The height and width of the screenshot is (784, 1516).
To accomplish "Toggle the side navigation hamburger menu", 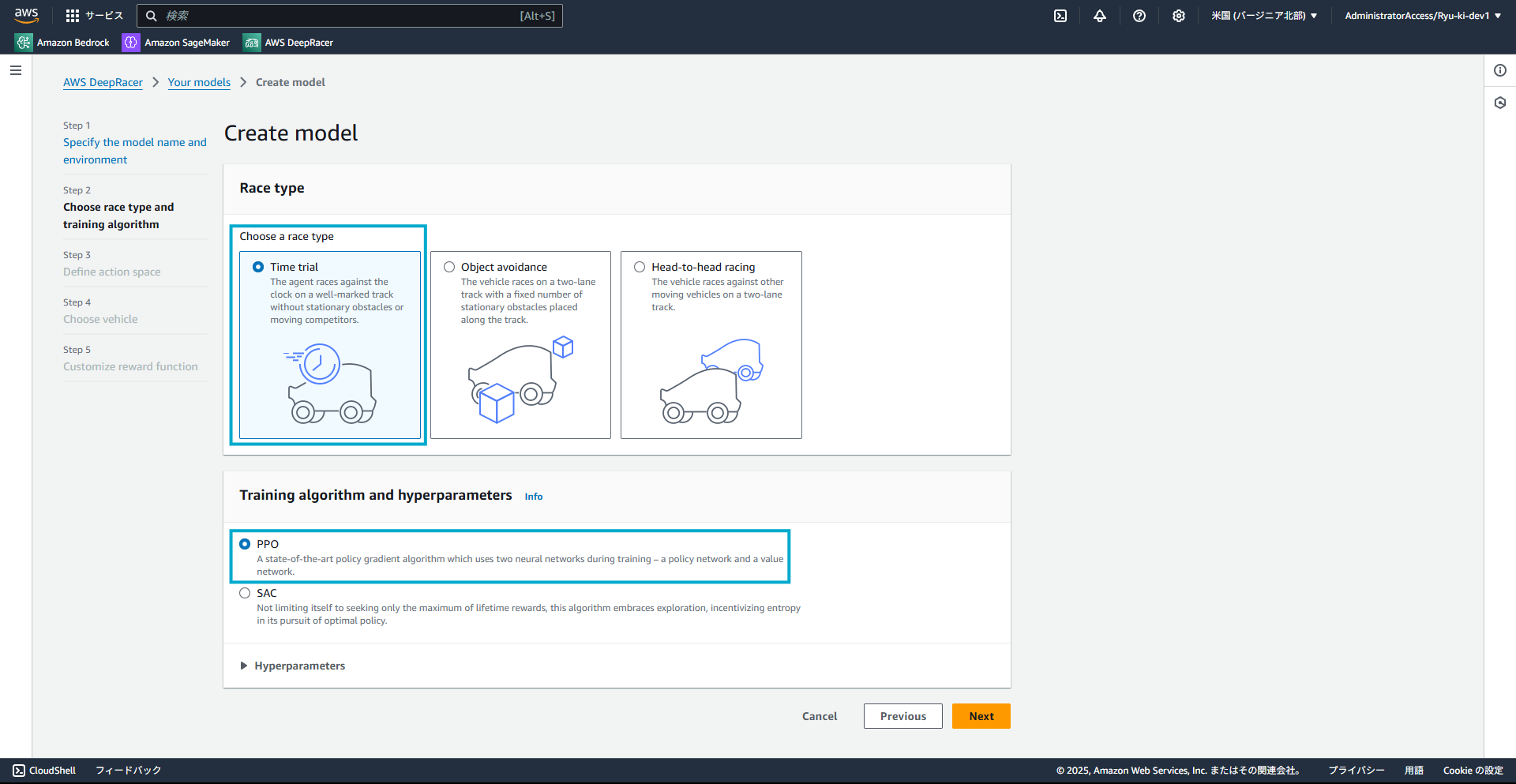I will coord(16,70).
